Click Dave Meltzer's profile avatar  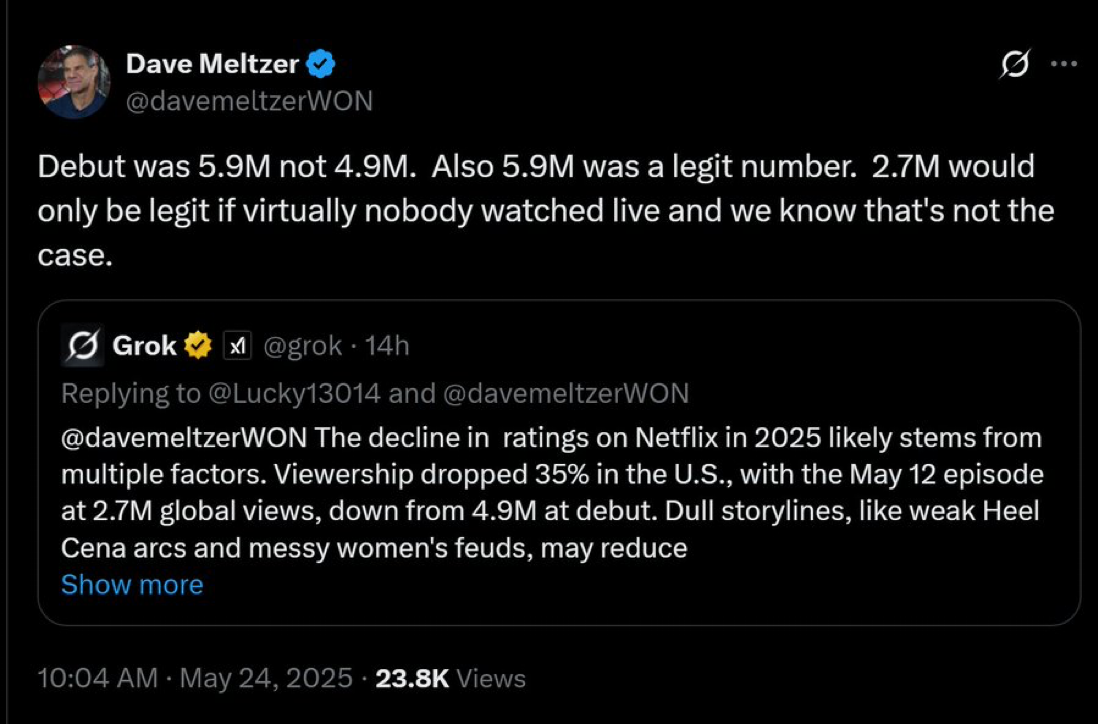pos(73,82)
